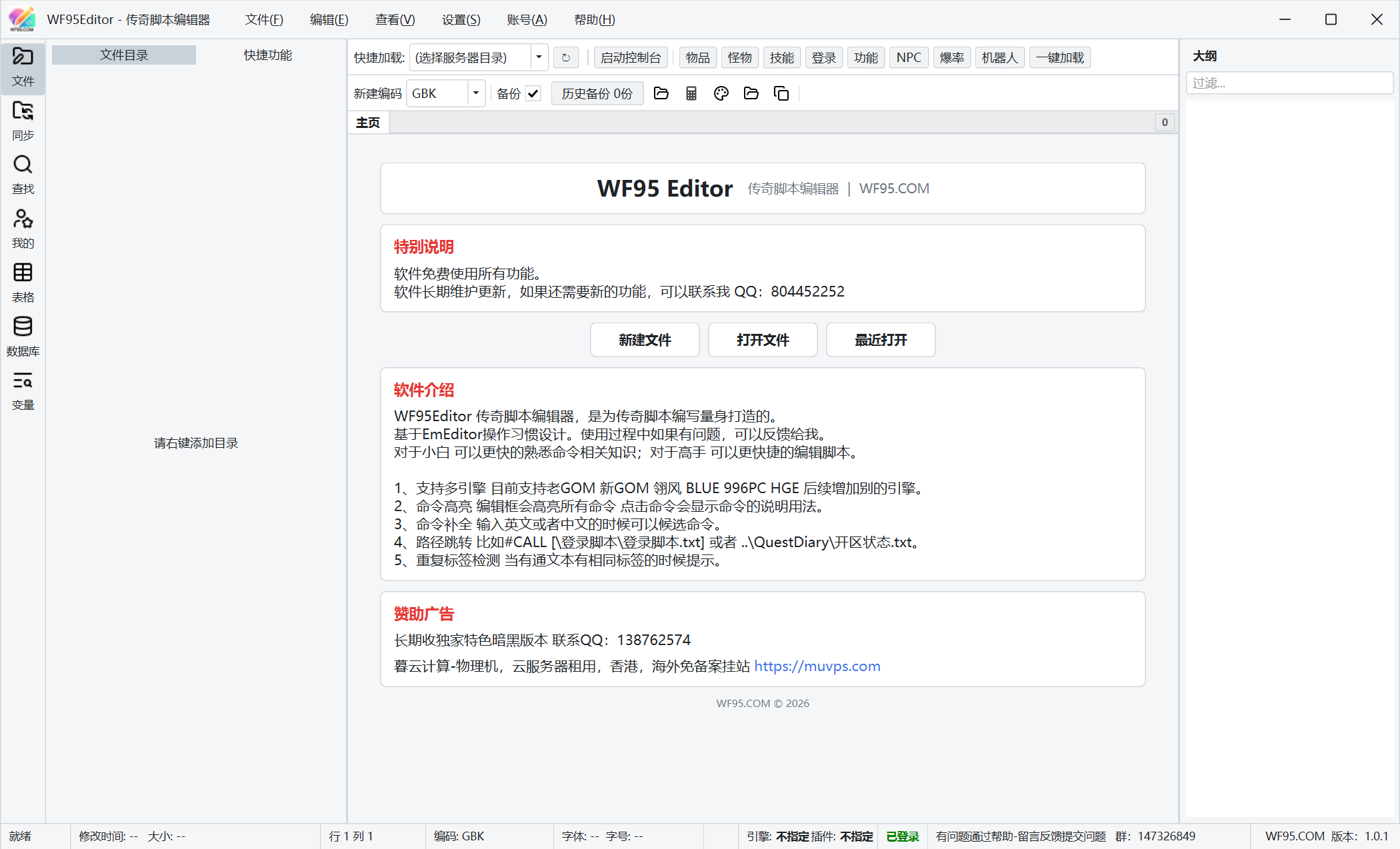Open the 我的 user sidebar panel
Screen dimensions: 1400x849
tap(23, 229)
